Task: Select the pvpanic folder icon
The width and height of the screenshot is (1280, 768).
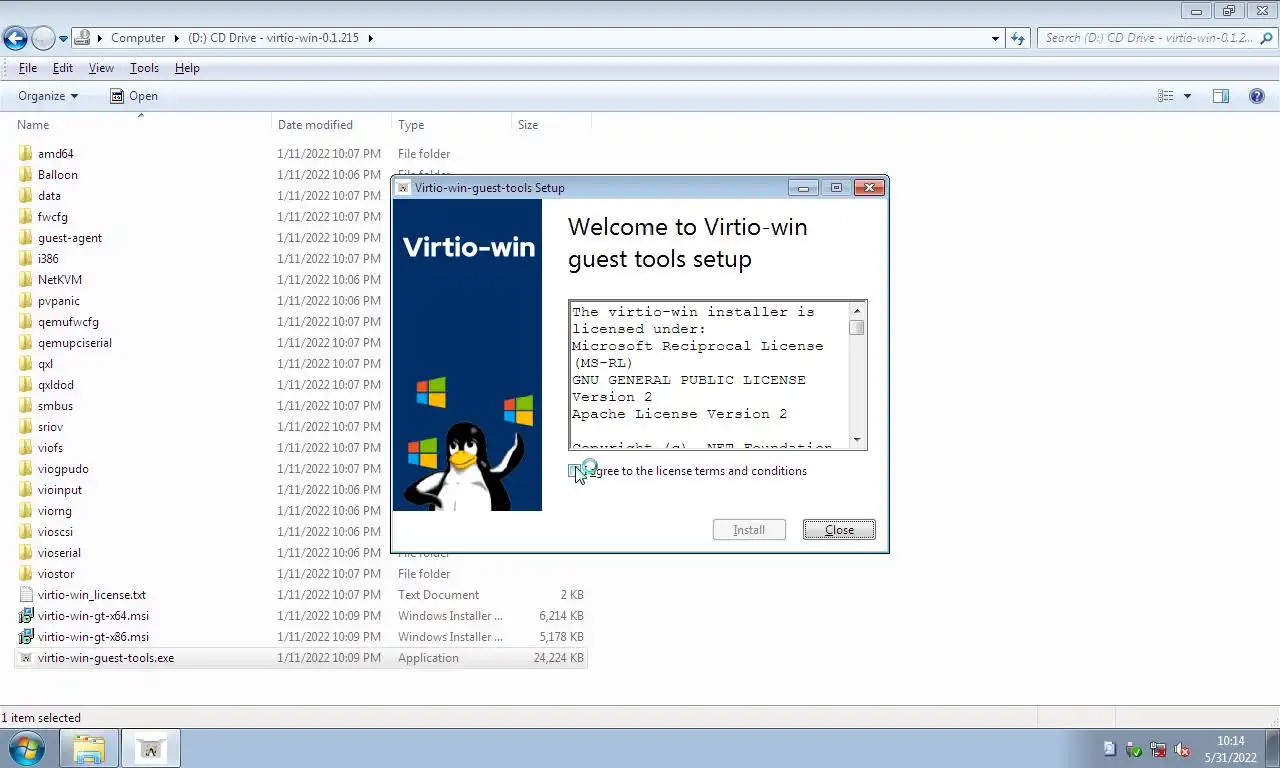Action: [26, 301]
